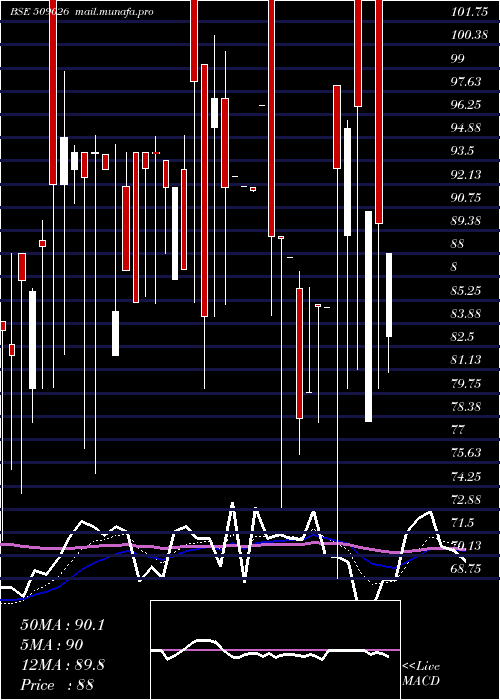Click the 94.88 price axis label
500x700 pixels.
pyautogui.click(x=466, y=128)
